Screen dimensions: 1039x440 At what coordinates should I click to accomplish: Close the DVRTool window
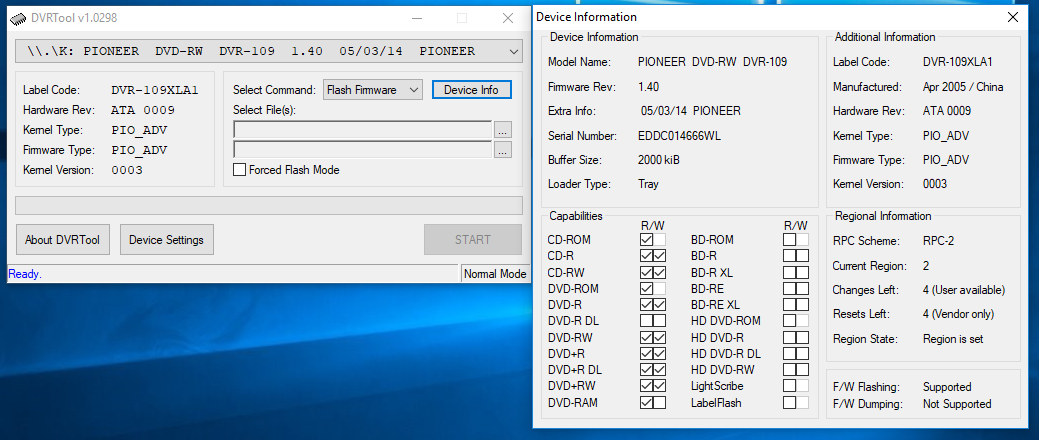pos(508,19)
